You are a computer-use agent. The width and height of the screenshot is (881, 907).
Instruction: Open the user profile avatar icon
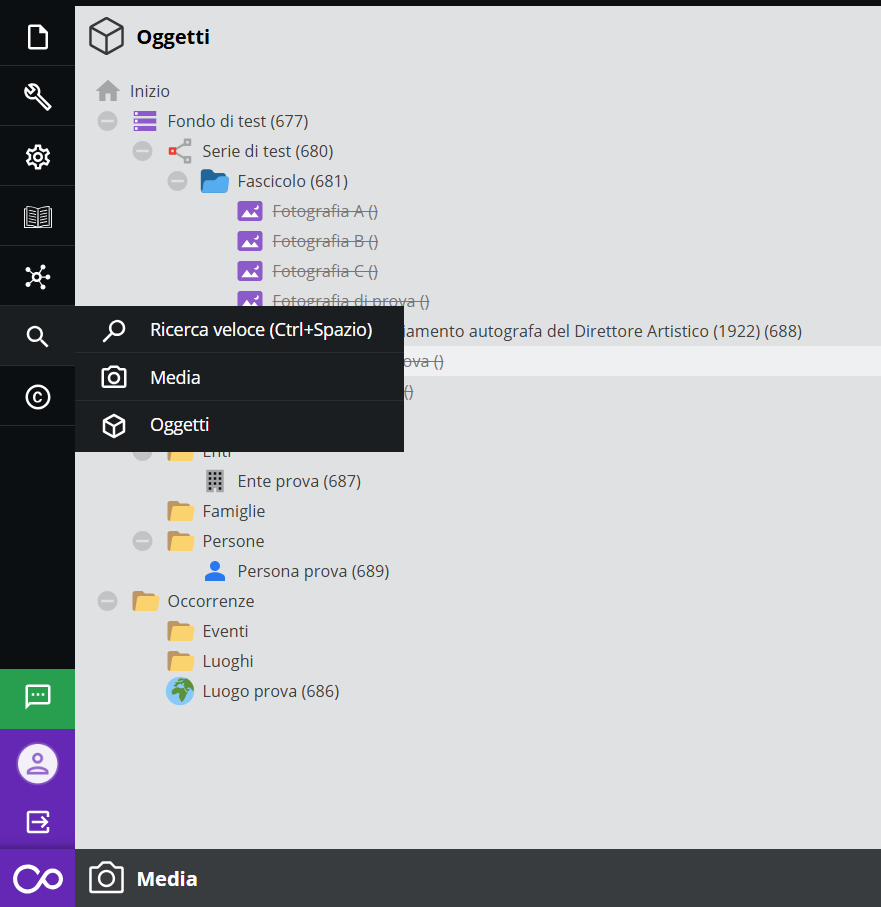[37, 764]
